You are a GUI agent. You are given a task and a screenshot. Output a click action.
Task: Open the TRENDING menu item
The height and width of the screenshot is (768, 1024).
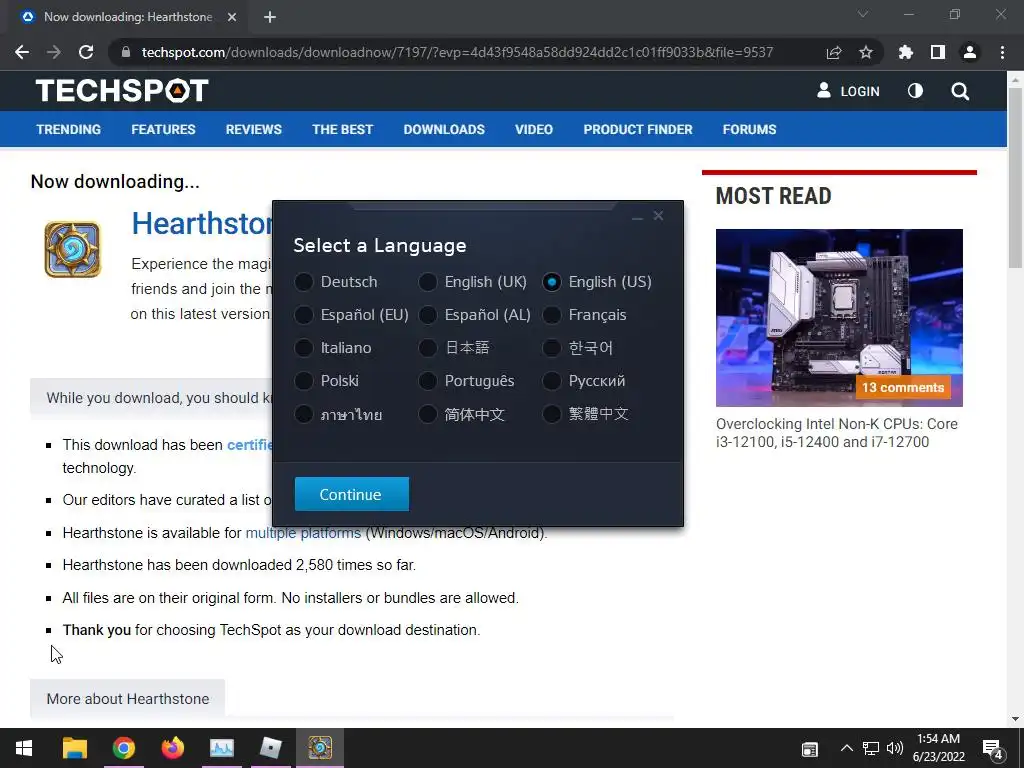(x=69, y=129)
